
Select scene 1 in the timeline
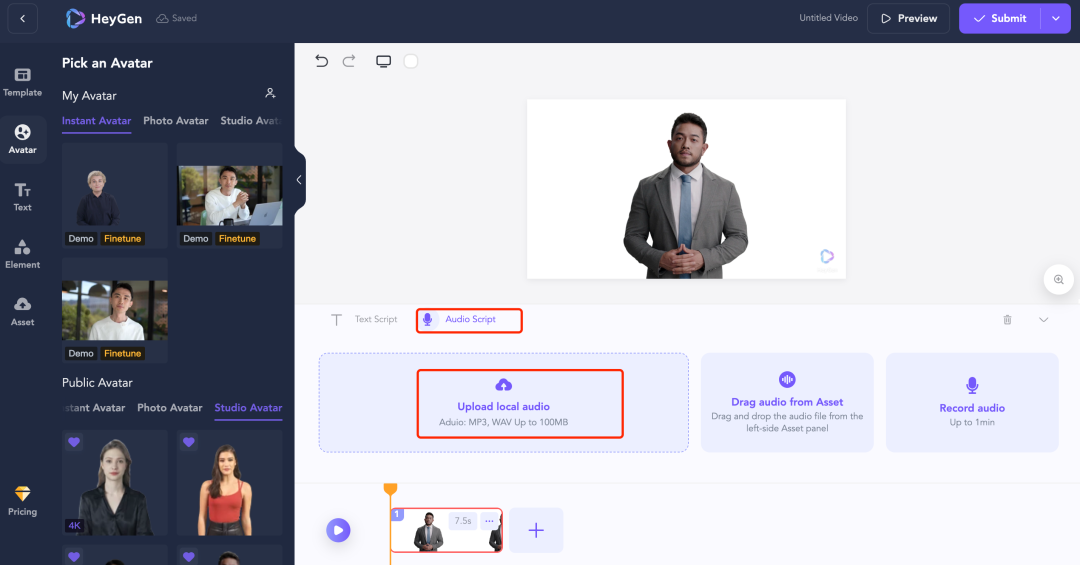coord(446,531)
